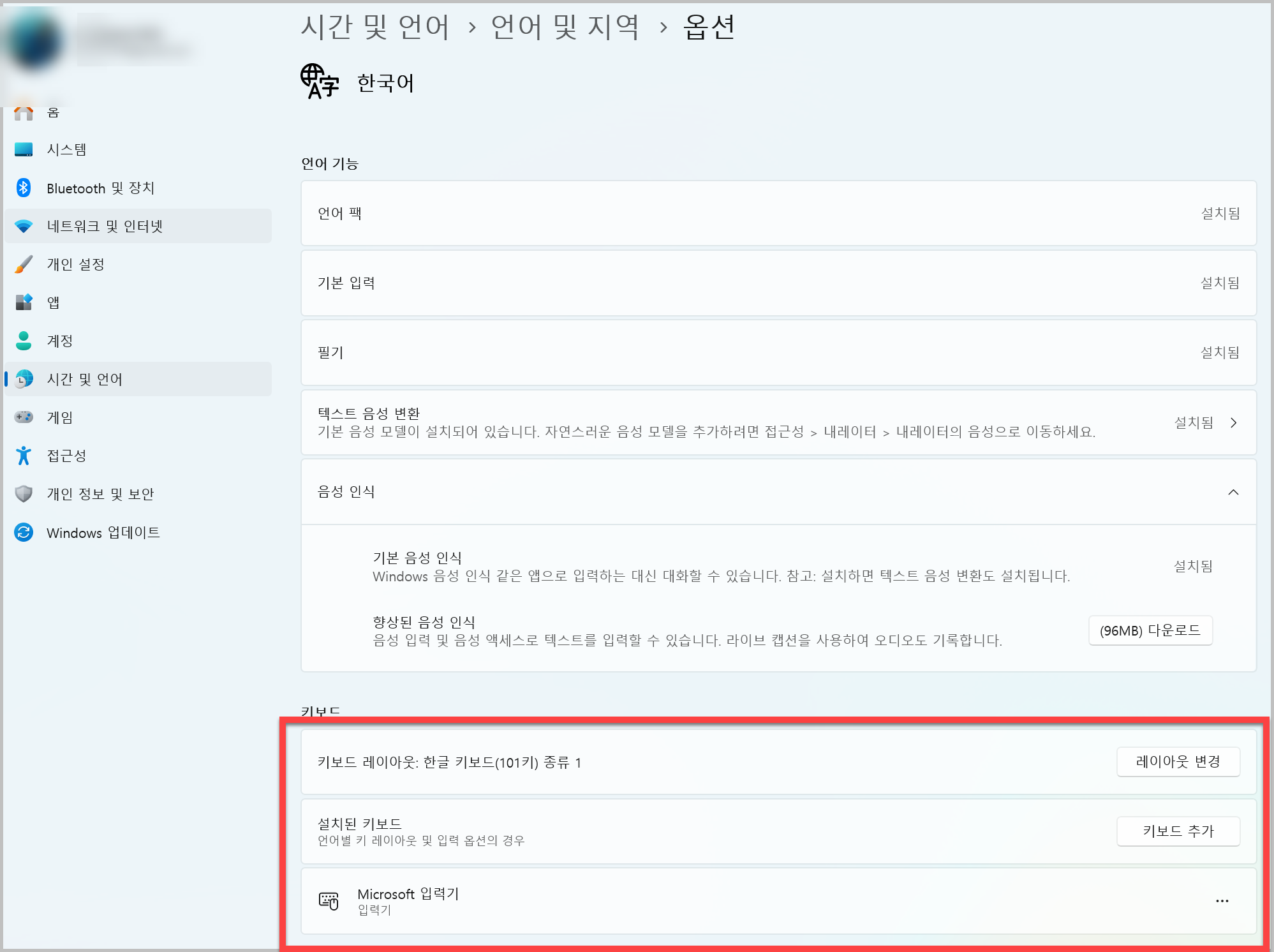Click the 키보드 추가 button
The image size is (1274, 952).
[x=1178, y=831]
